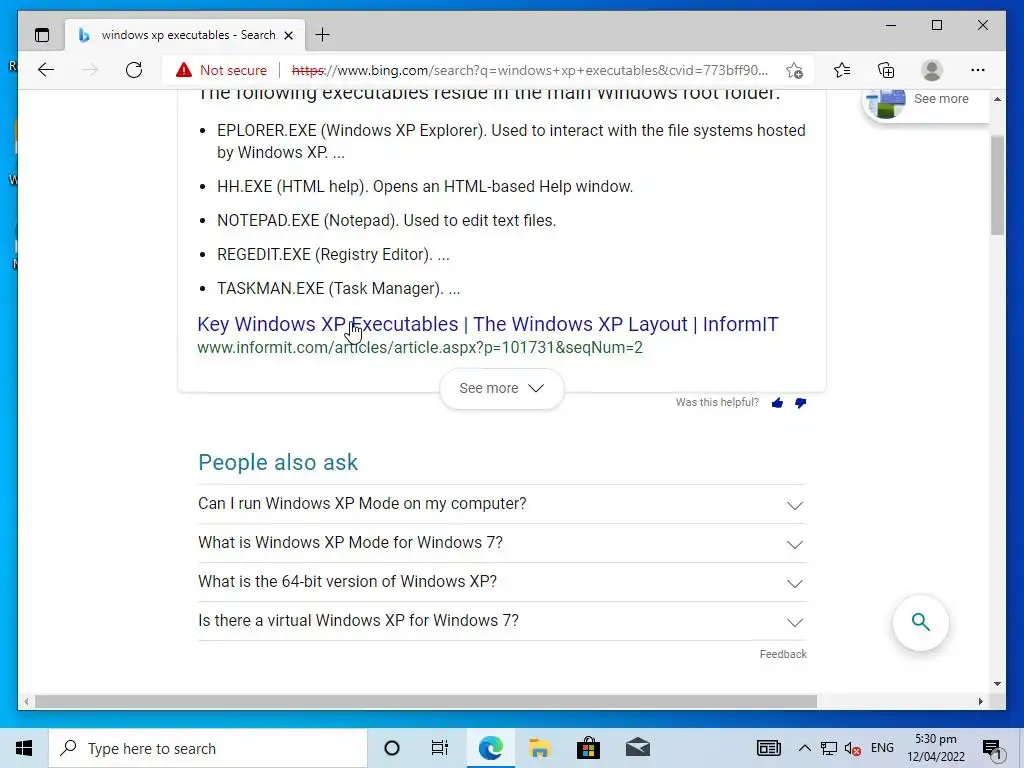Expand Can I run Windows XP Mode question

click(x=502, y=504)
